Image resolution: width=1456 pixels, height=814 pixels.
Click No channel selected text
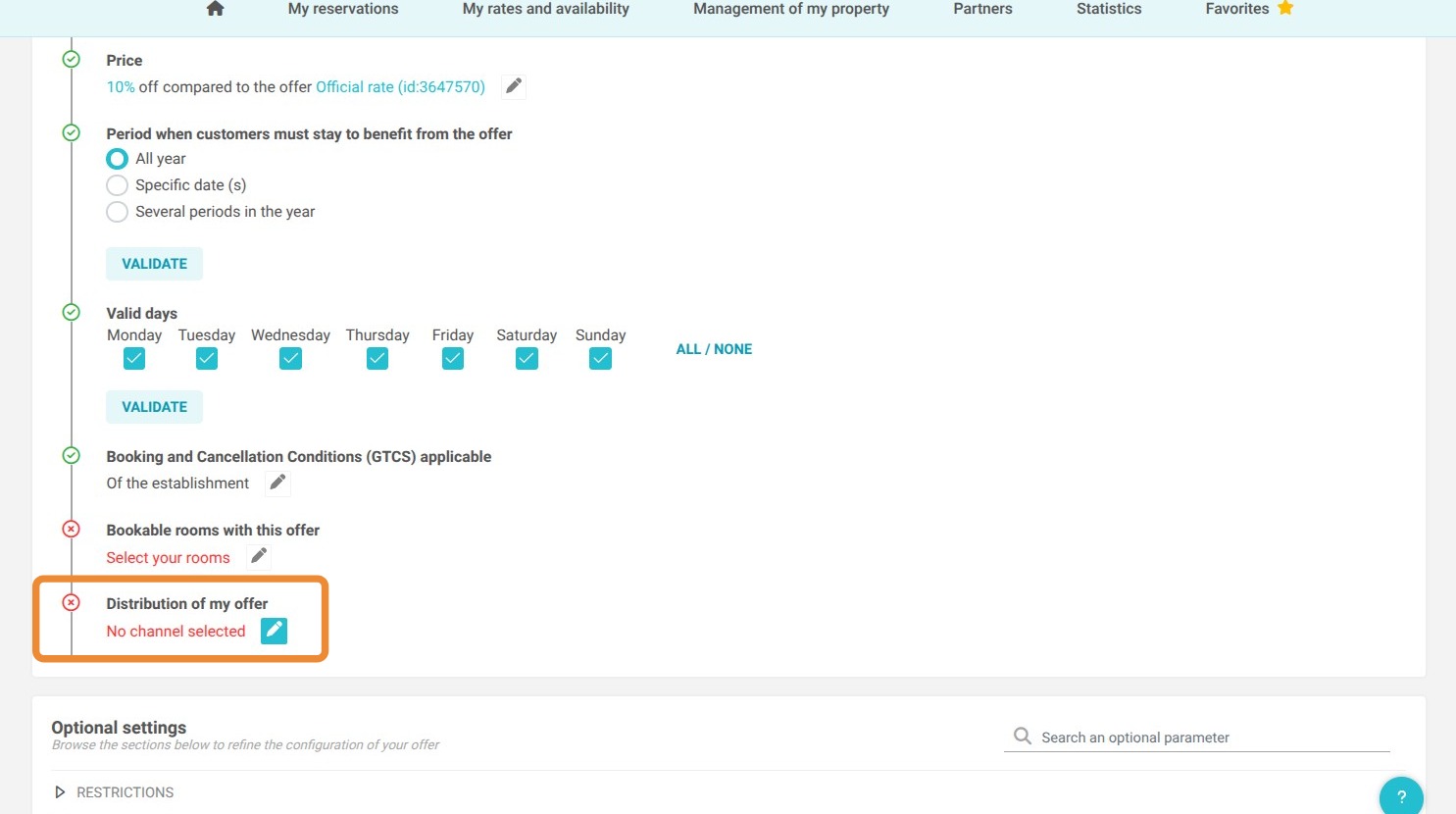pos(176,631)
